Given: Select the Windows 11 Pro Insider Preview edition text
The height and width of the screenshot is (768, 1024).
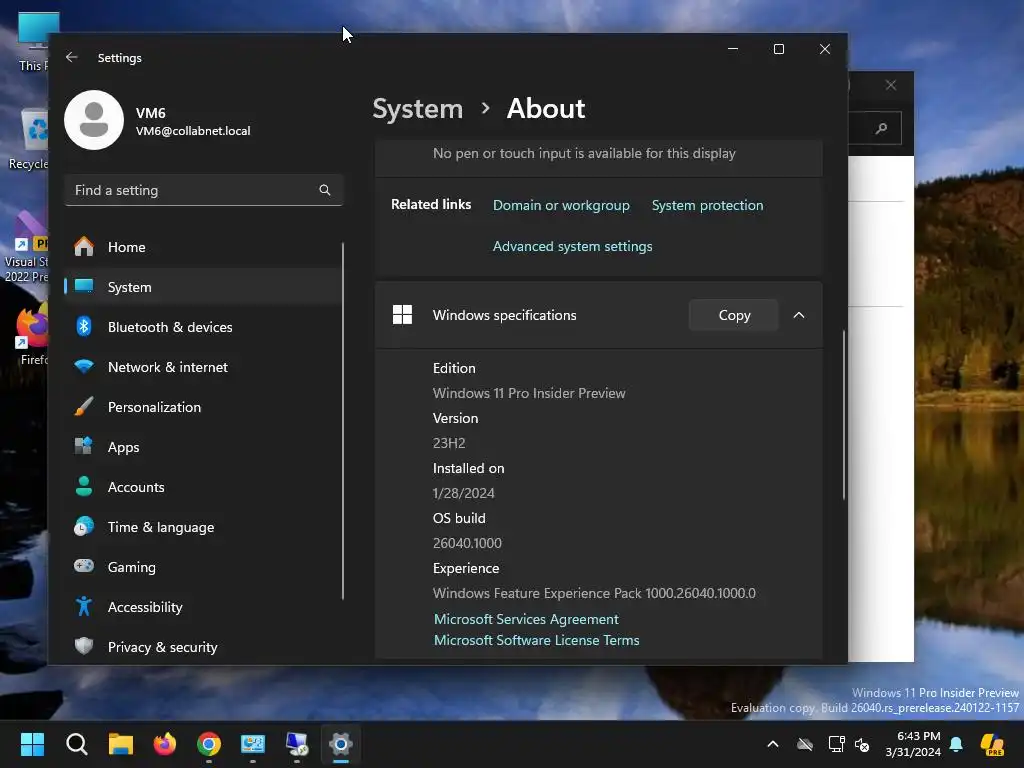Looking at the screenshot, I should 529,393.
